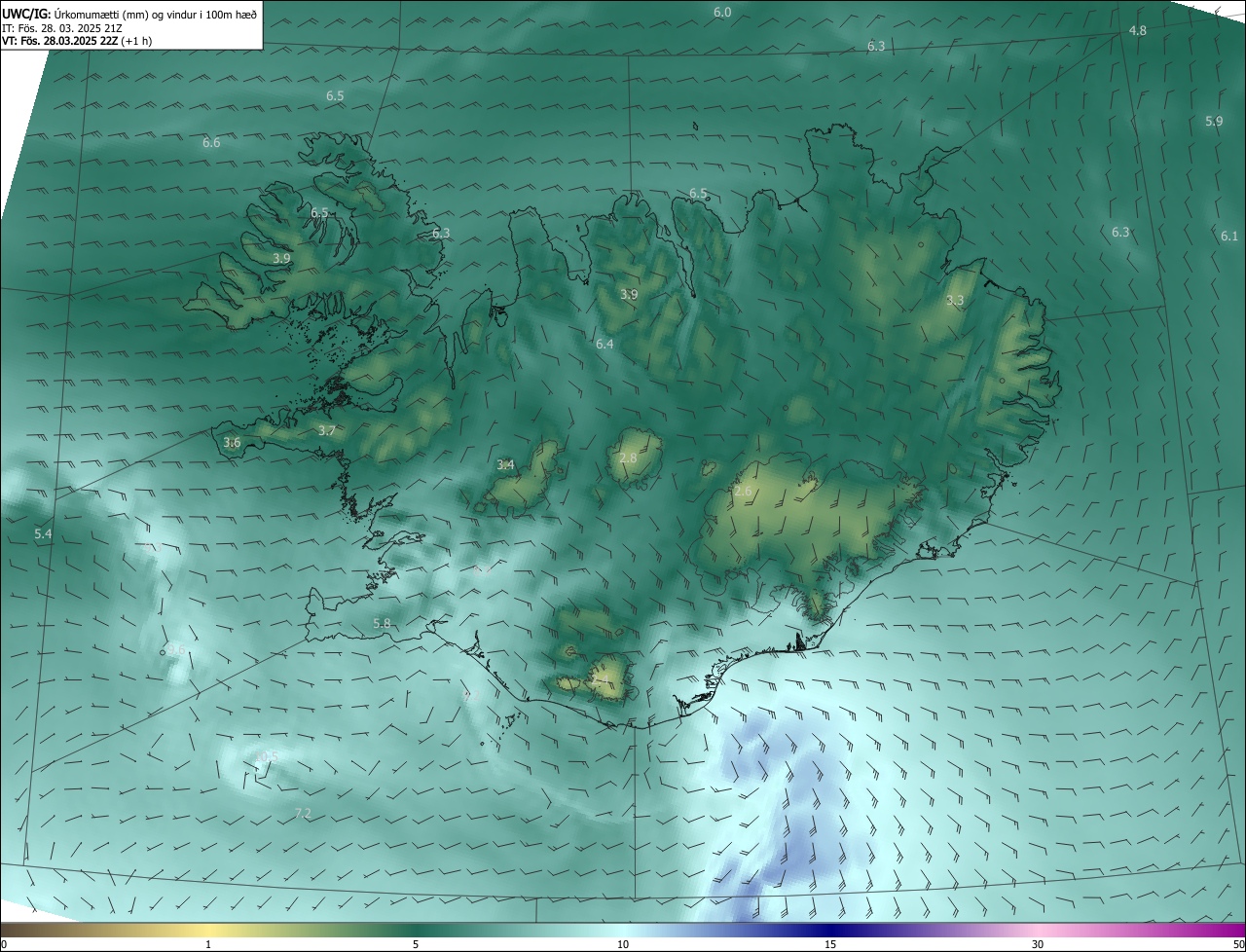This screenshot has height=952, width=1246.
Task: Click the UWC/IG Úrkomumætti title line
Action: tap(129, 15)
